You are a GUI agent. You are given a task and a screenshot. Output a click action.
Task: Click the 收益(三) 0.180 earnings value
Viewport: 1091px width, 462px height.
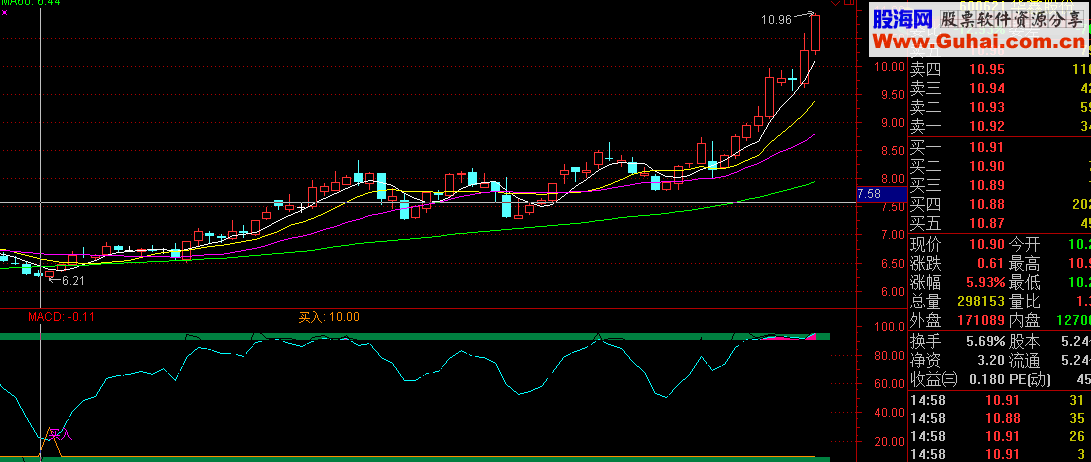click(x=985, y=380)
